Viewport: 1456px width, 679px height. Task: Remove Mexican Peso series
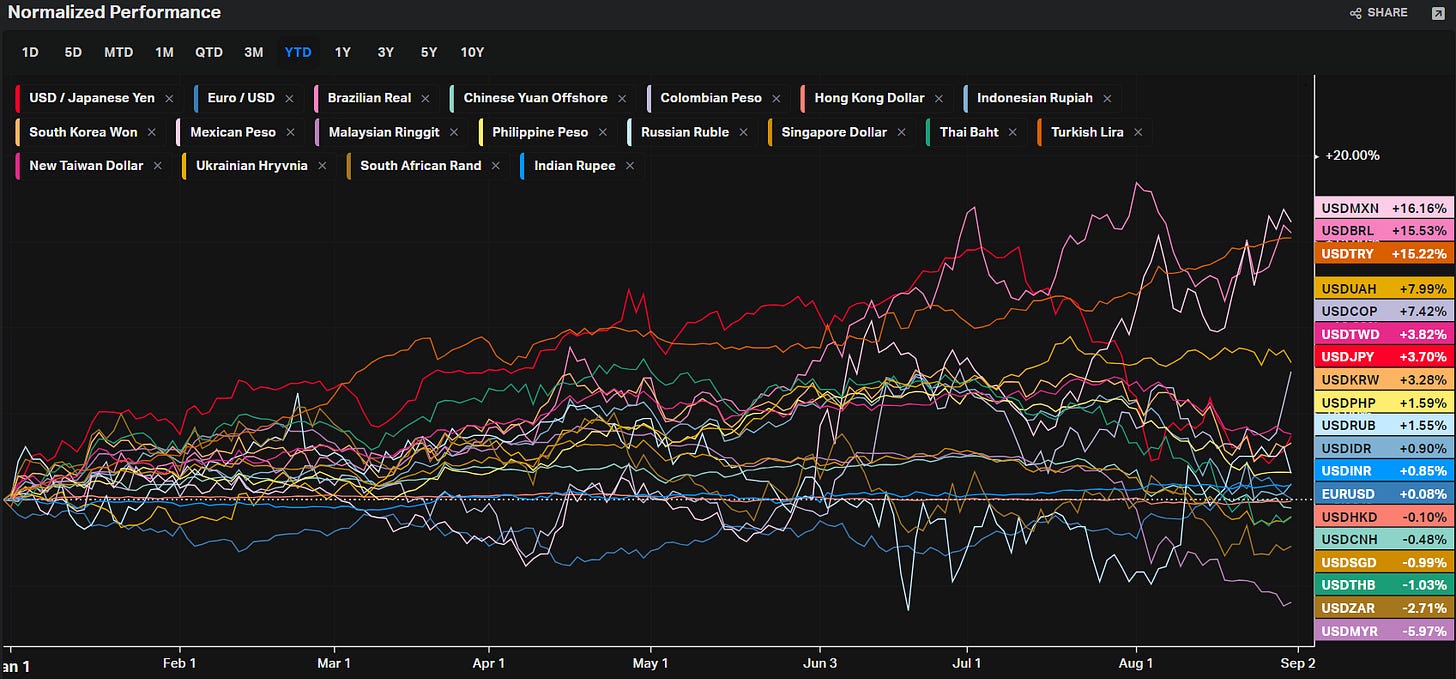pos(290,132)
